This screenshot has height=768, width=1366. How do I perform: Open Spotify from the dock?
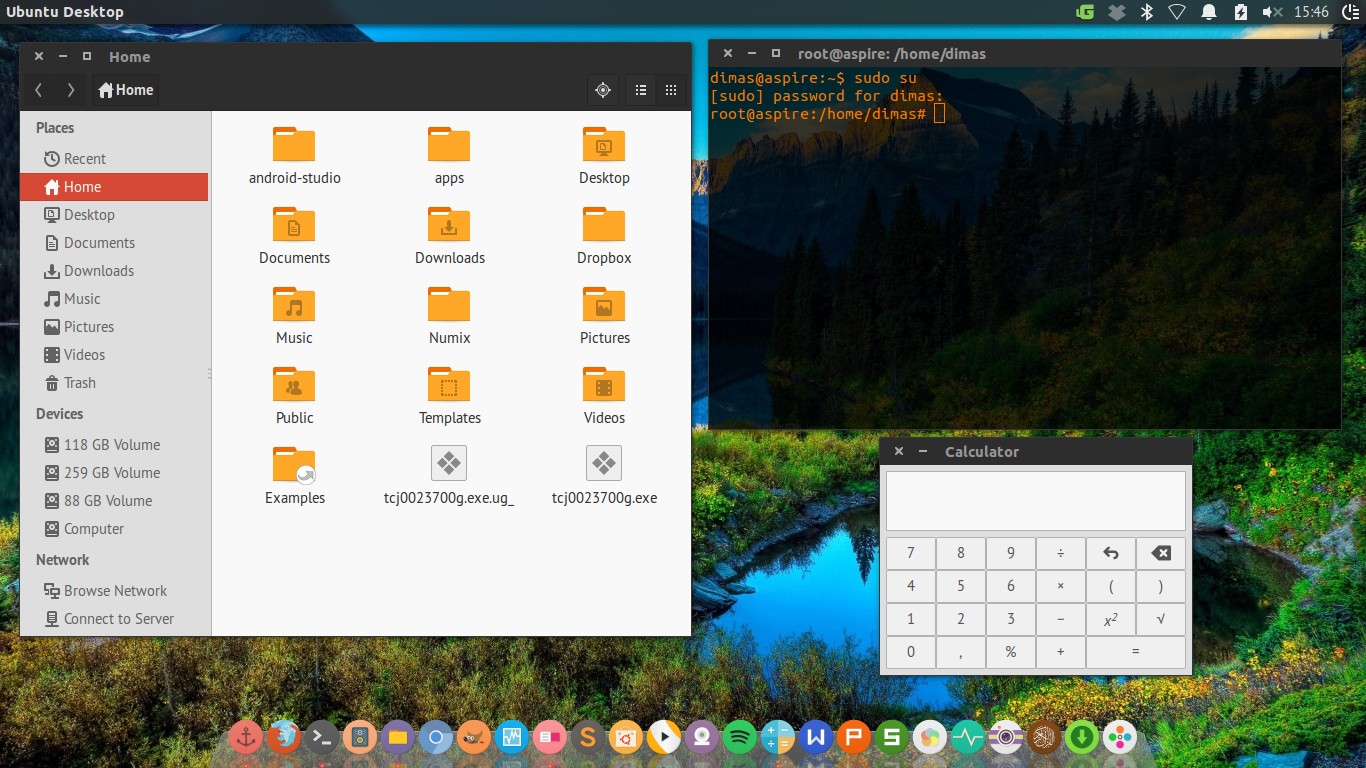pos(739,737)
